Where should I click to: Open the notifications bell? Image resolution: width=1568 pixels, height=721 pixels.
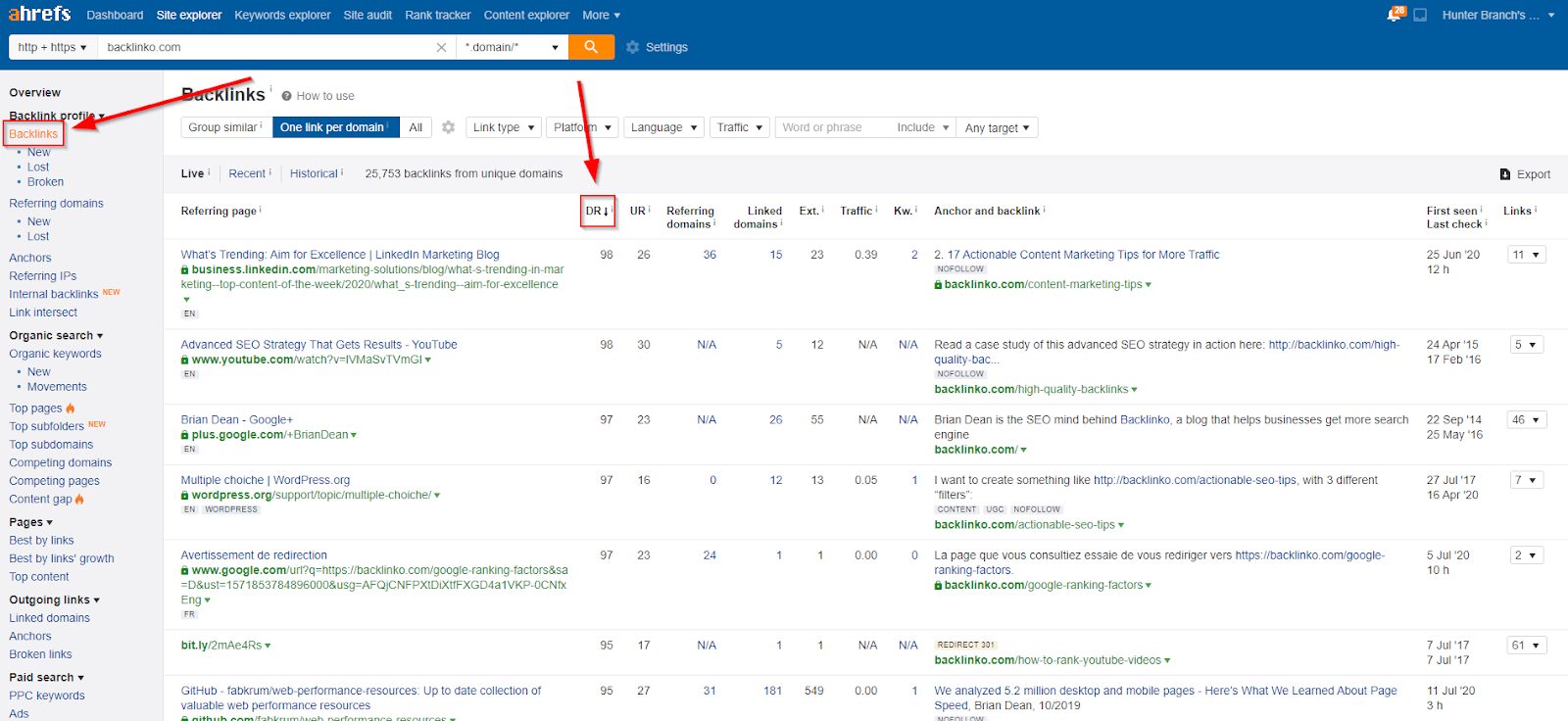click(1394, 15)
